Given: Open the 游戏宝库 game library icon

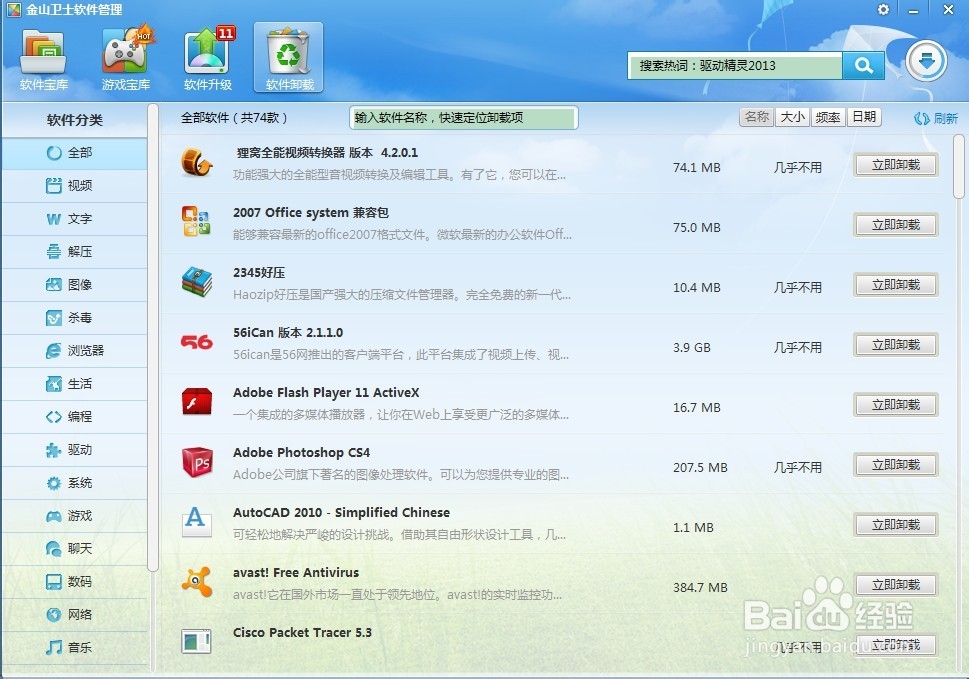Looking at the screenshot, I should coord(125,59).
